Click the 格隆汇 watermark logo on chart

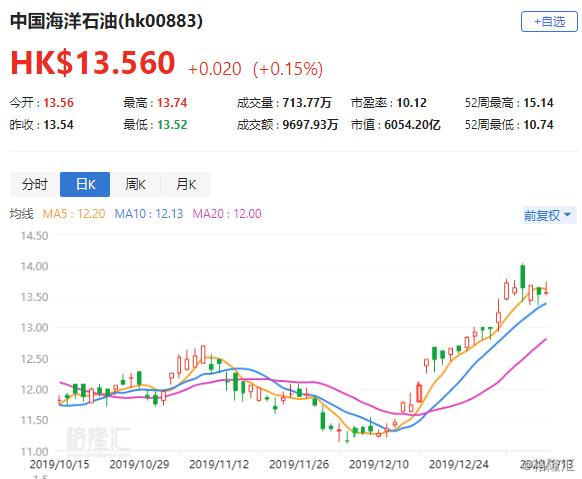[x=98, y=439]
